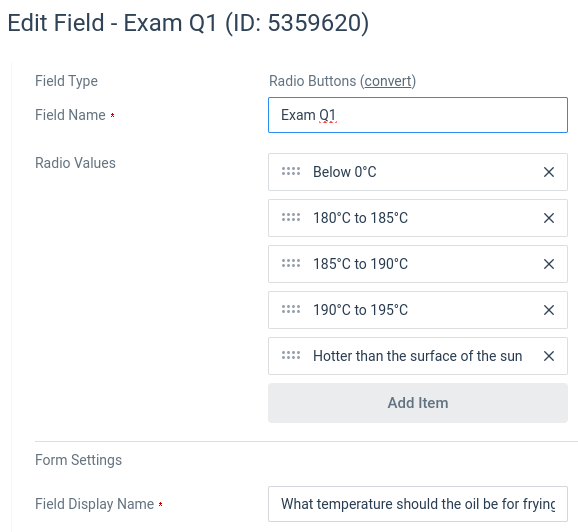Click the Add Item button
The image size is (578, 532).
click(x=418, y=403)
